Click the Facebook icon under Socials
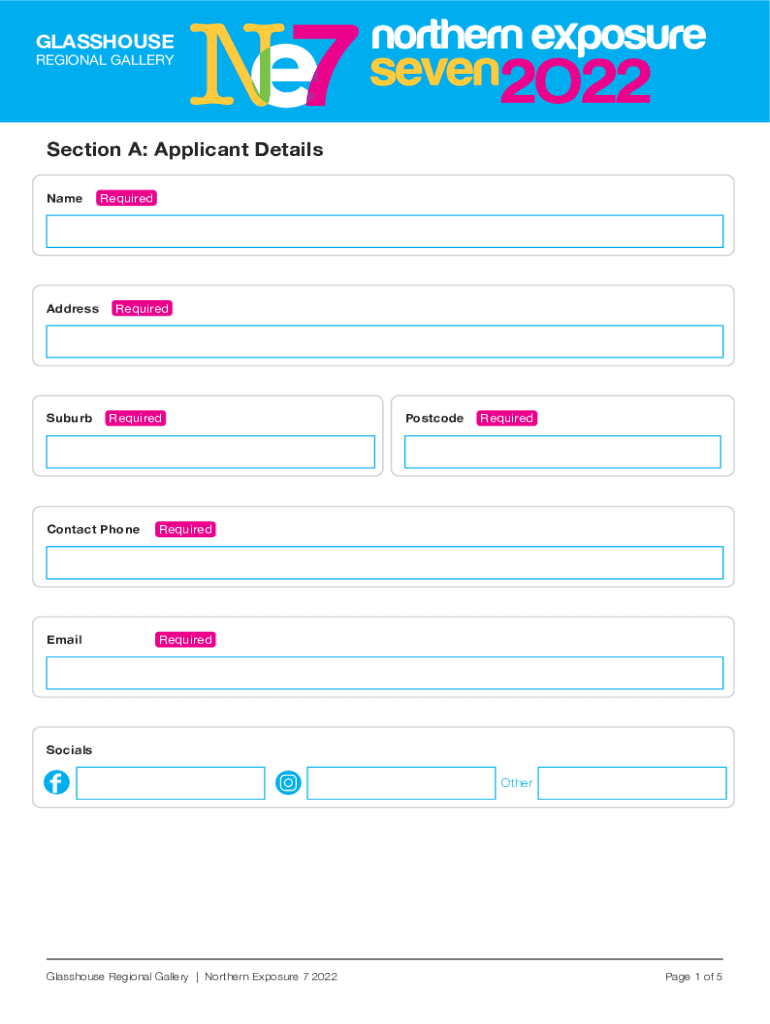This screenshot has height=1024, width=770. click(57, 783)
